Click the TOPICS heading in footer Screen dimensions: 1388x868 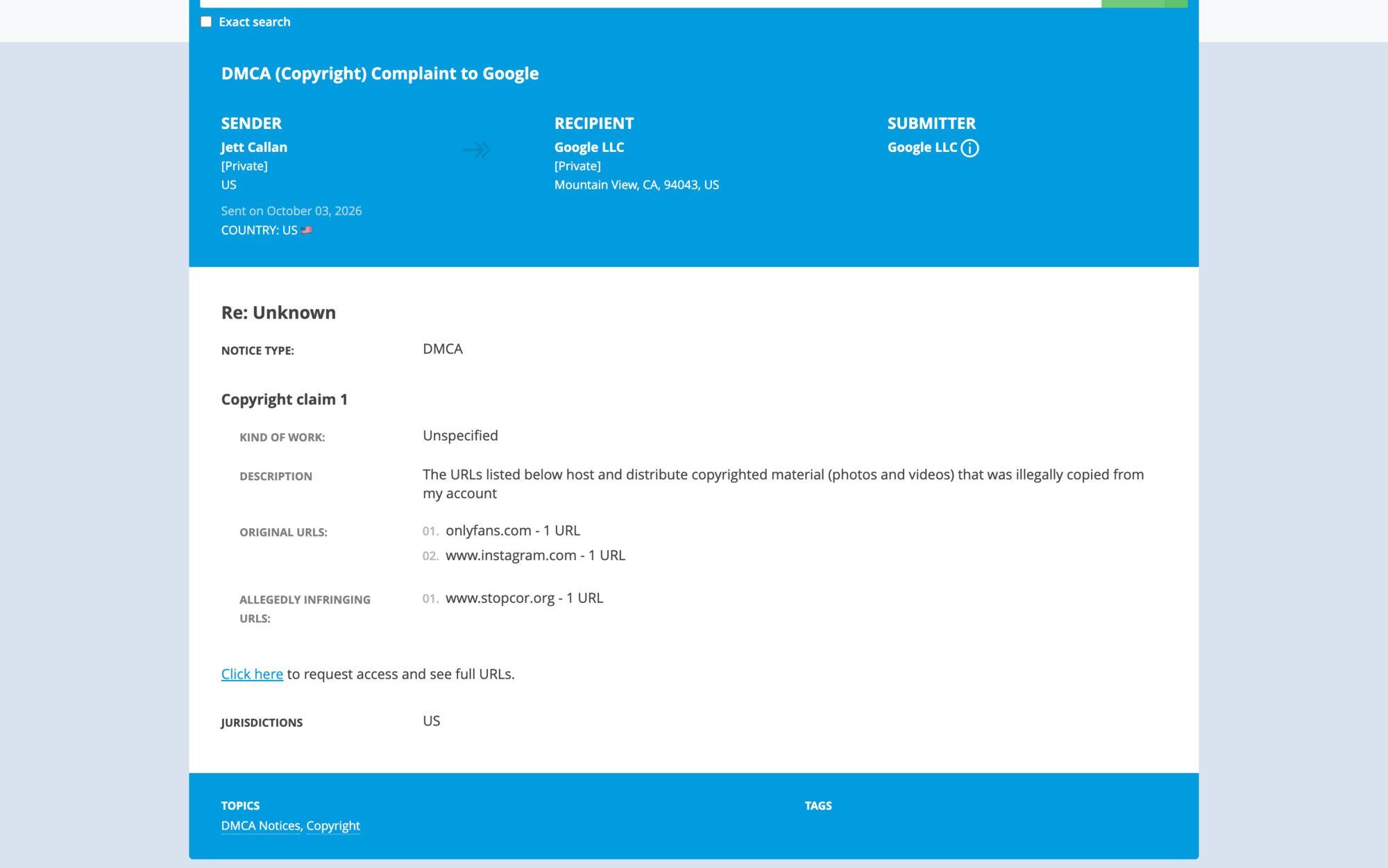[240, 806]
